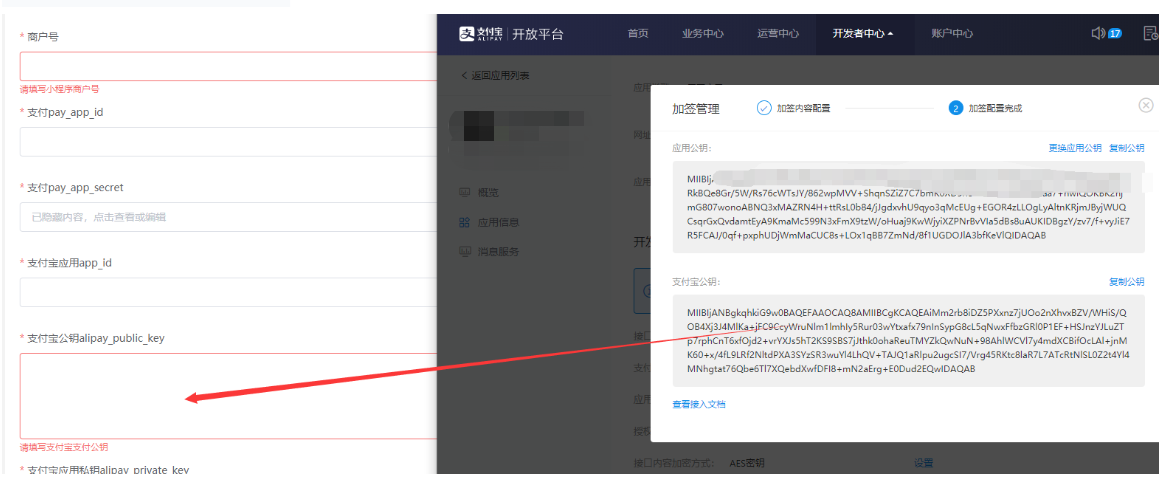1159x483 pixels.
Task: Click the 应用信息 grid icon in sidebar
Action: pos(464,222)
